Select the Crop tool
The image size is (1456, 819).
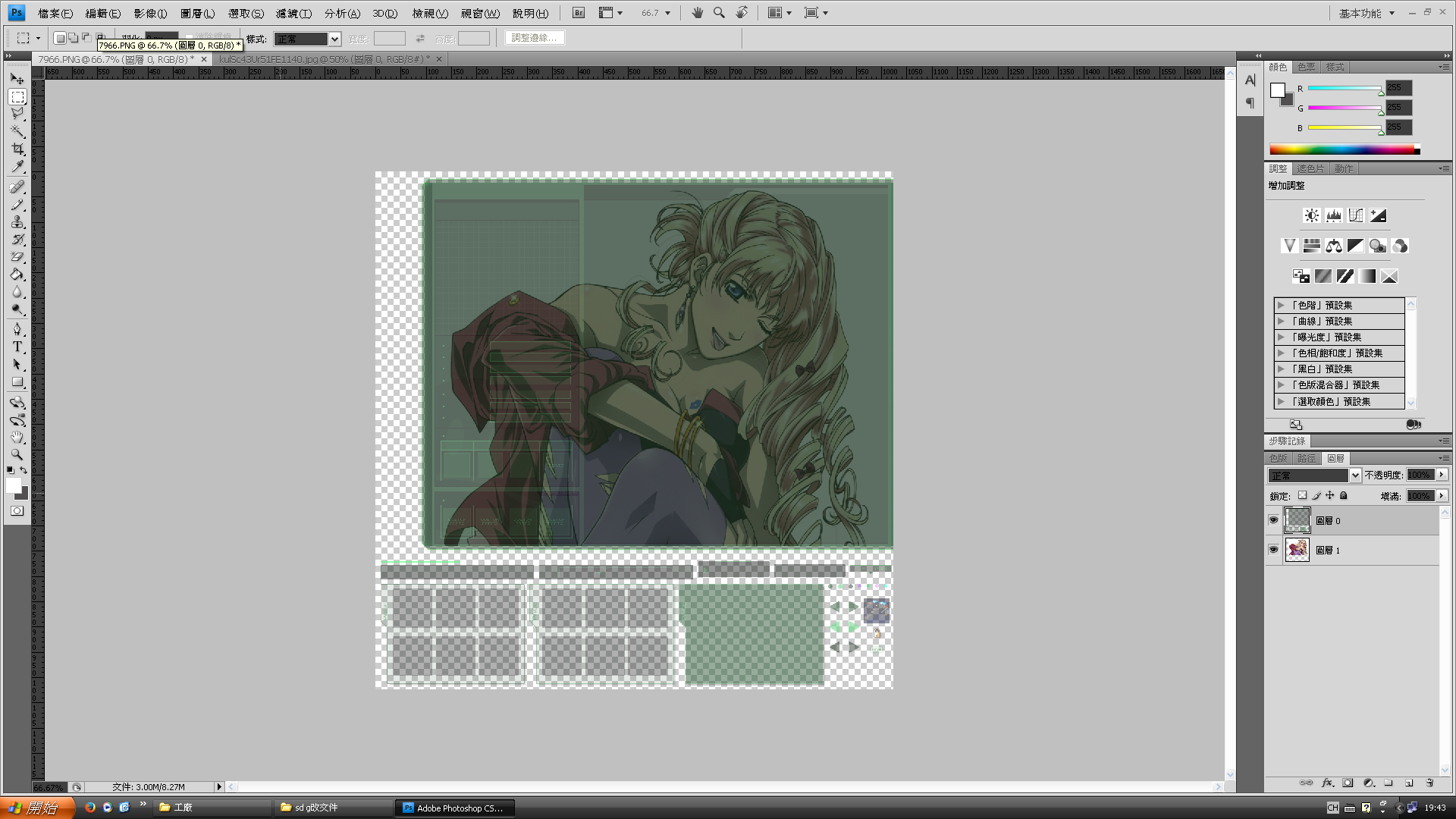[17, 149]
